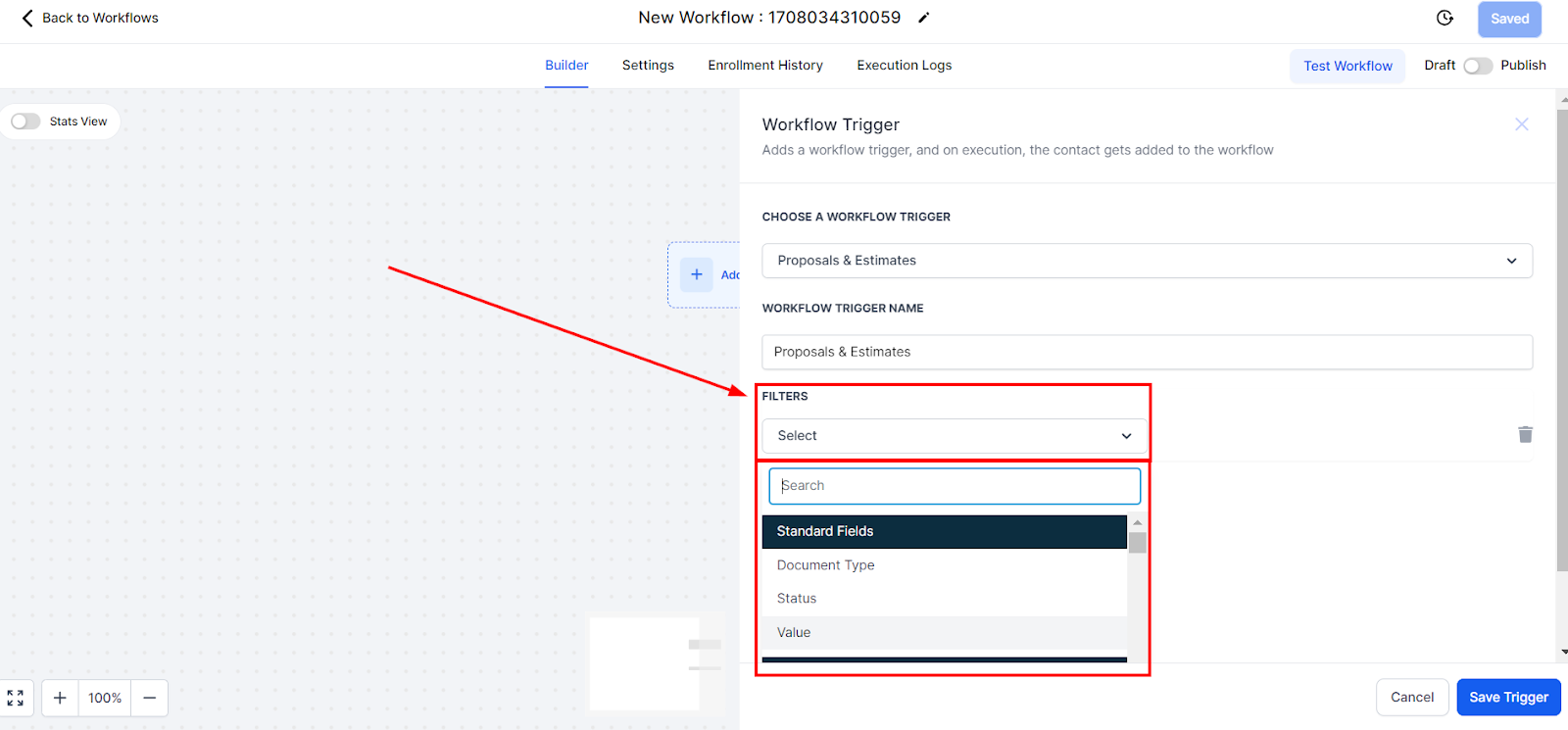Open version history clock icon

coord(1445,18)
